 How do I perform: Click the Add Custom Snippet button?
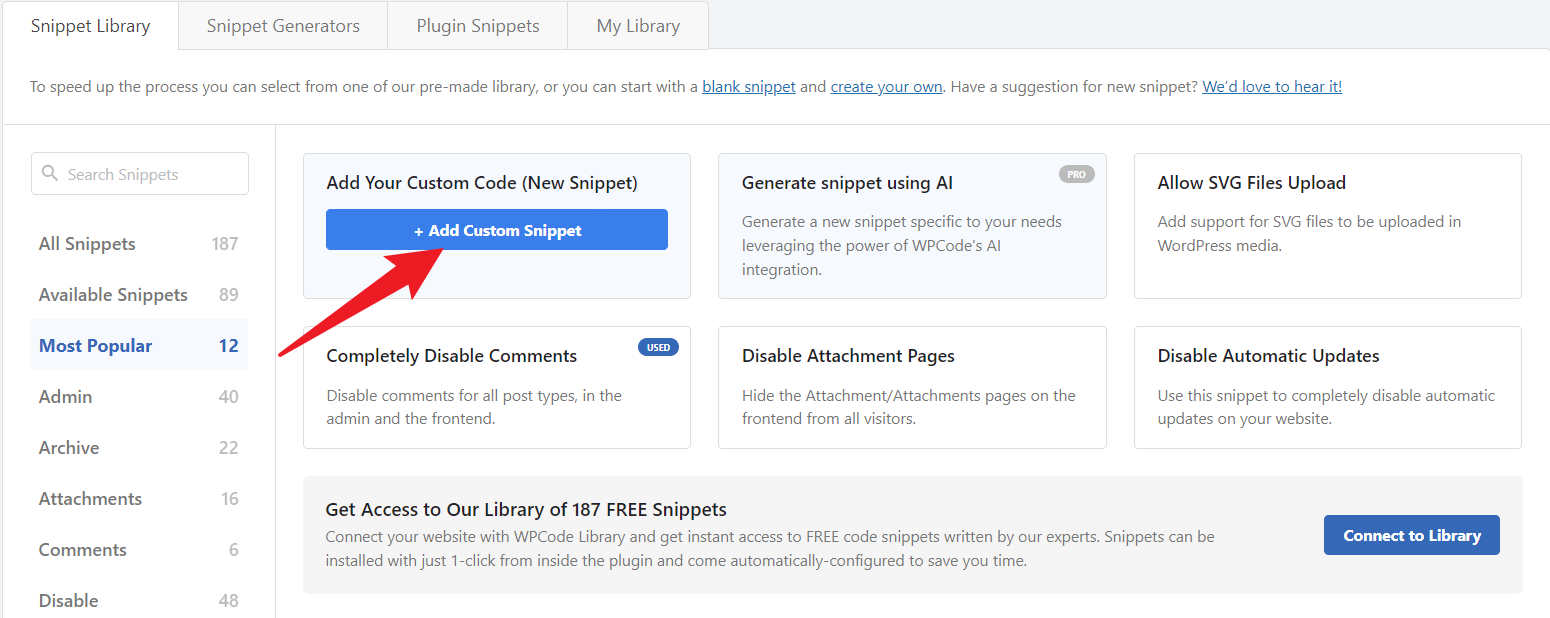pyautogui.click(x=496, y=229)
